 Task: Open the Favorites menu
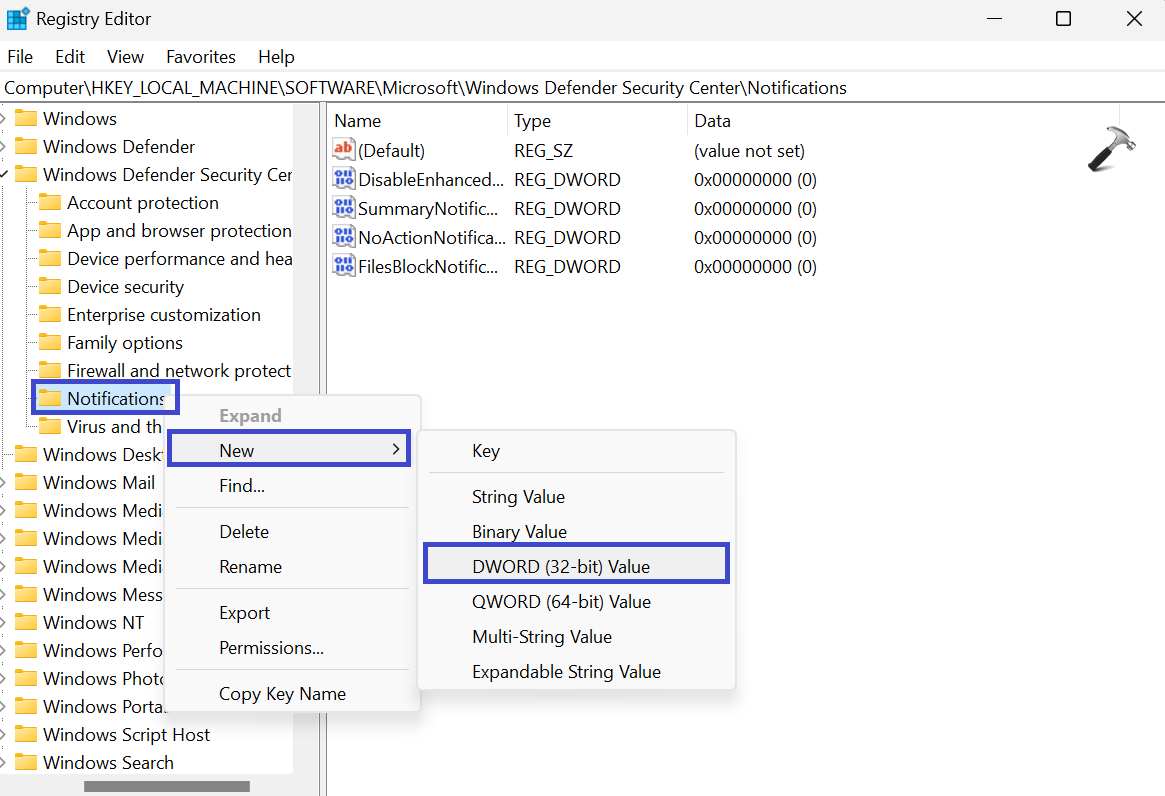click(201, 57)
